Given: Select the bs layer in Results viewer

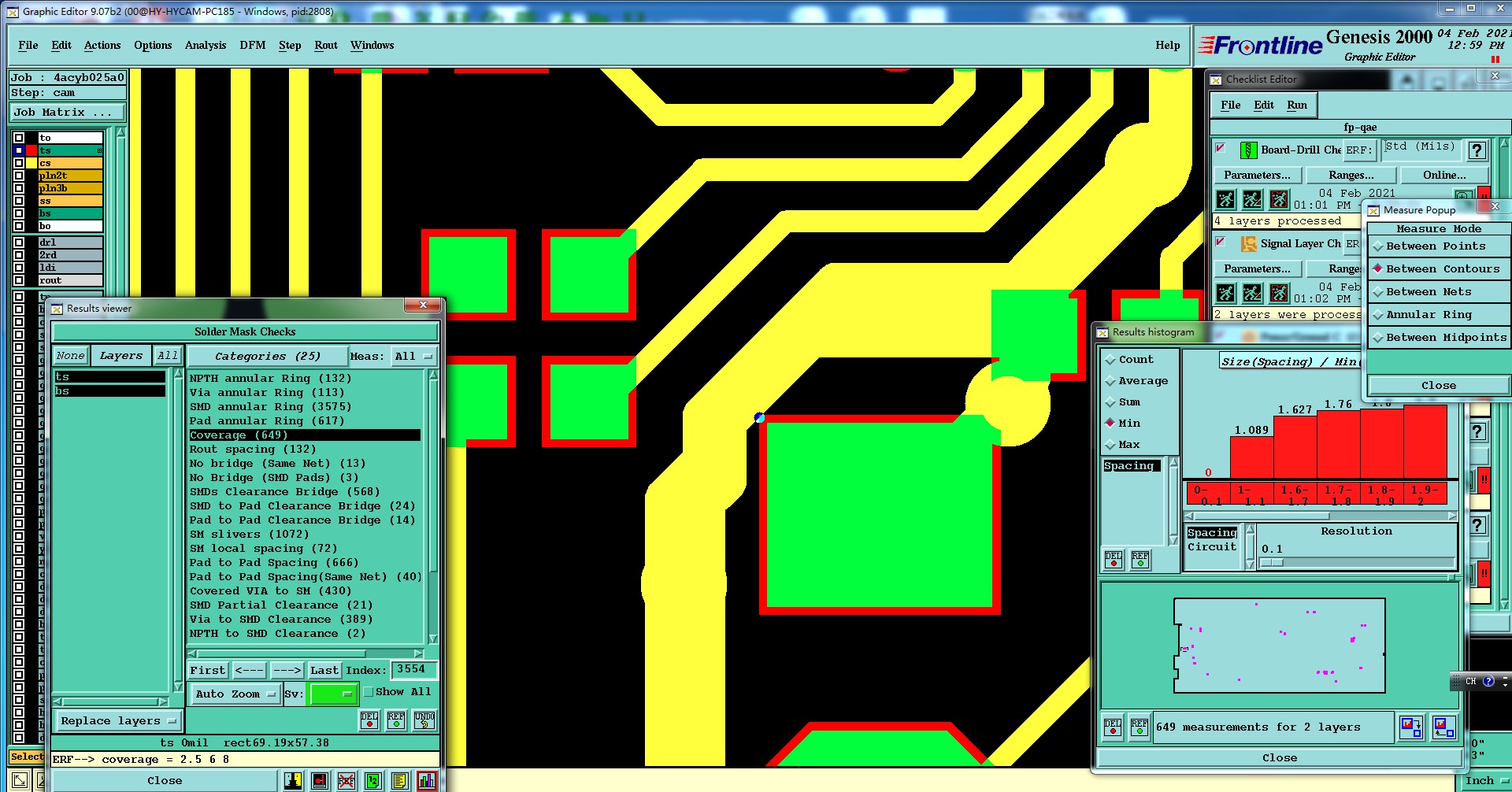Looking at the screenshot, I should coord(109,391).
